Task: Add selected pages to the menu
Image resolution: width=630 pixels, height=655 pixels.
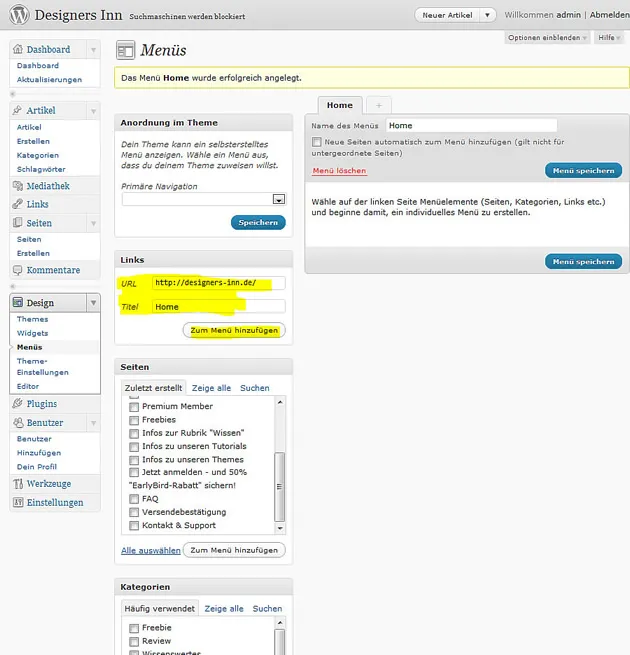Action: (x=234, y=550)
